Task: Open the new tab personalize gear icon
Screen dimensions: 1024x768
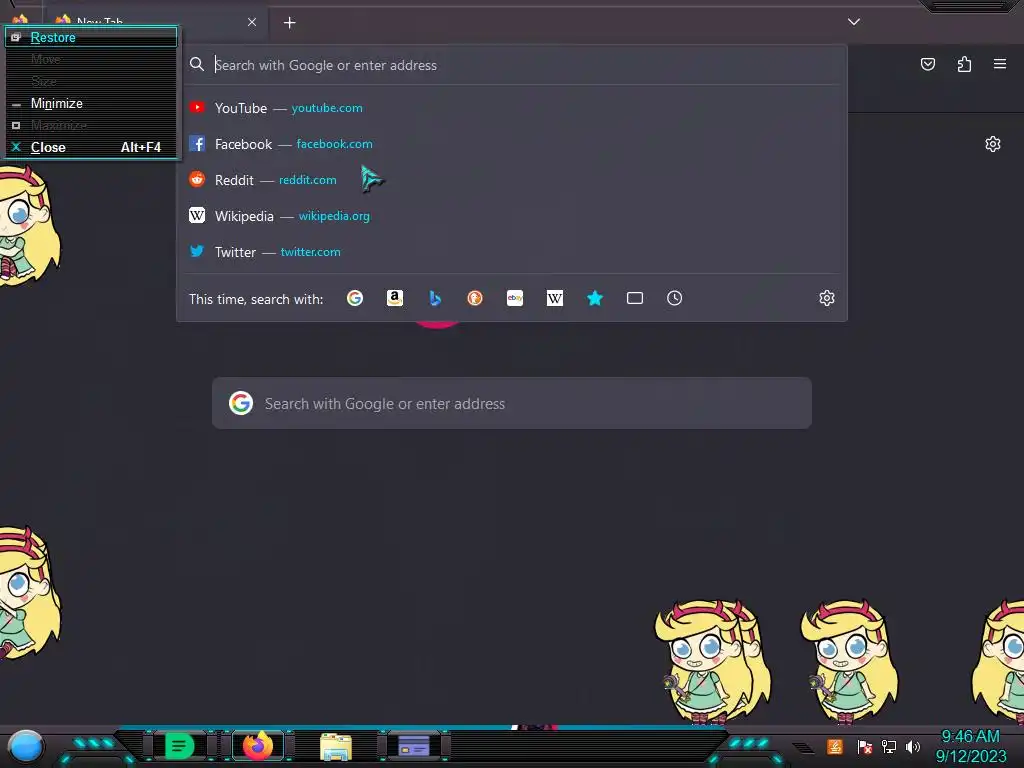Action: (993, 144)
